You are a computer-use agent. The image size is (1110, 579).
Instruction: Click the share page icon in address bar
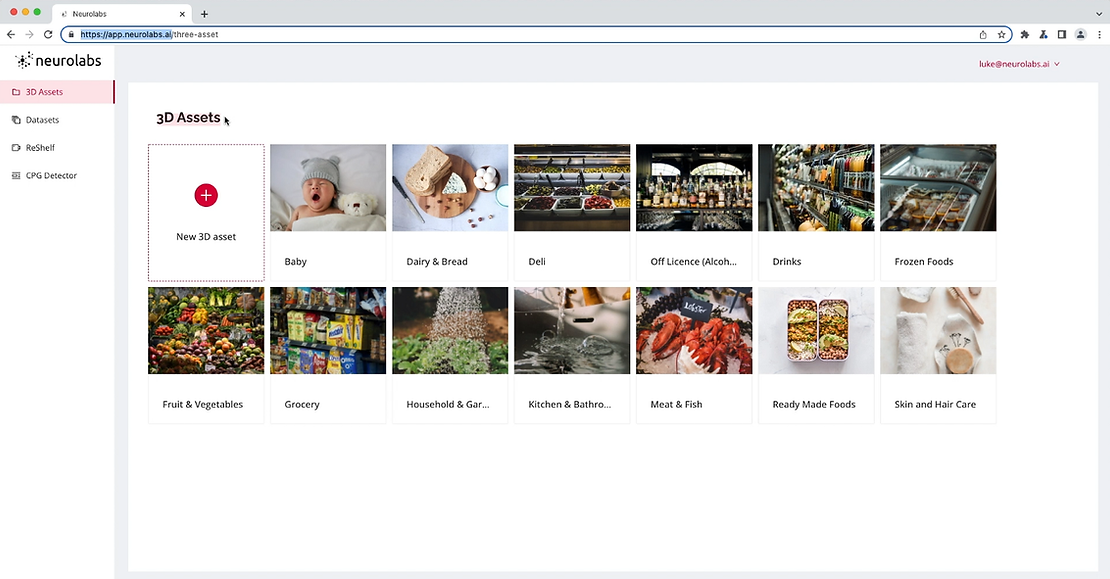coord(983,34)
